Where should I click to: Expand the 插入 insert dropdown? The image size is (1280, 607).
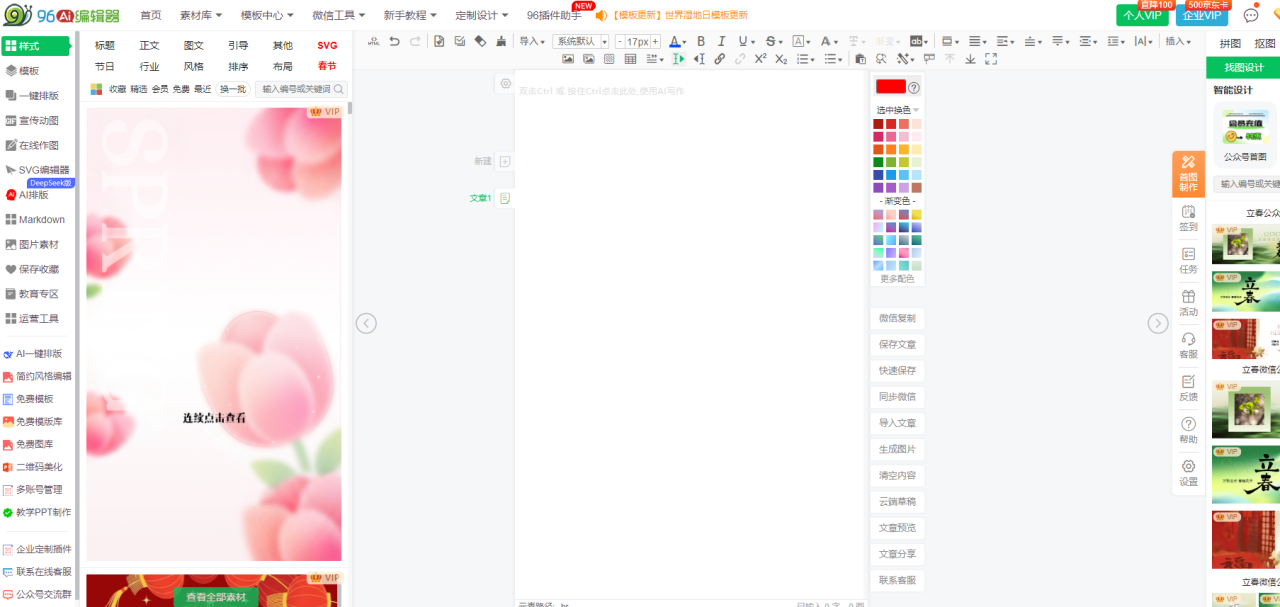(1179, 41)
